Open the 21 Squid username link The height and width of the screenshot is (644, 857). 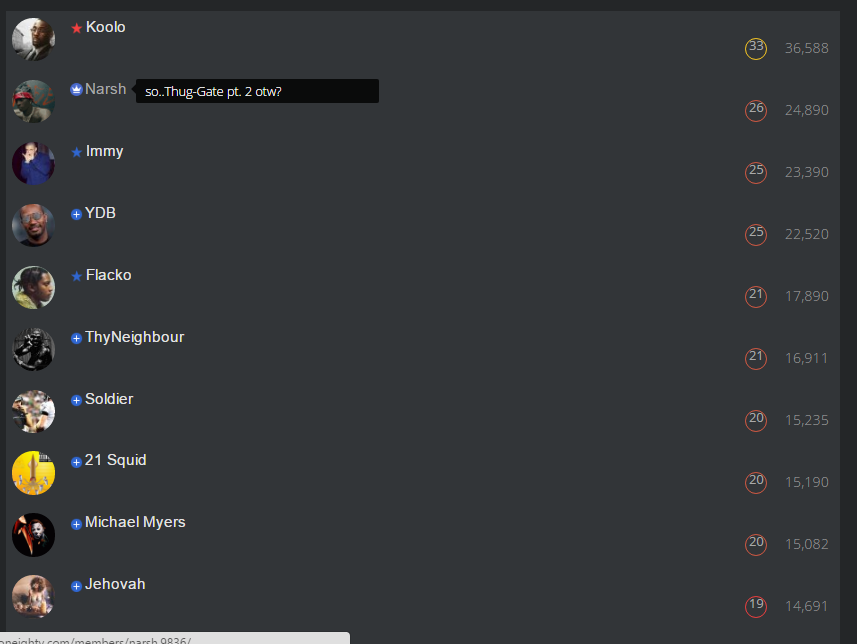point(115,460)
